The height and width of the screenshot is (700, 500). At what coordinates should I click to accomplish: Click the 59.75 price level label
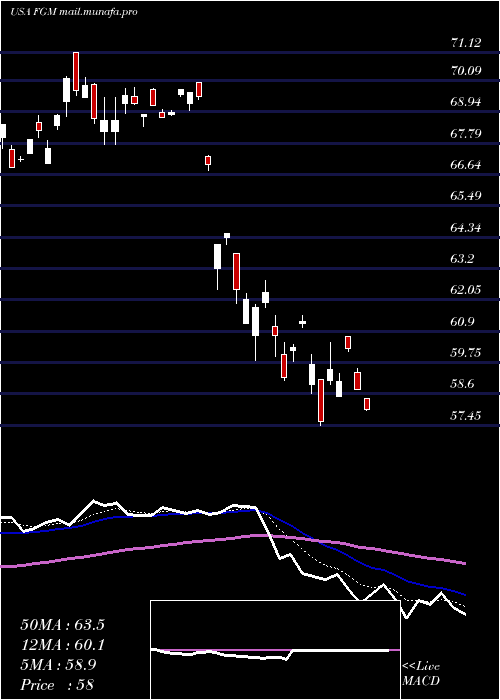coord(466,353)
